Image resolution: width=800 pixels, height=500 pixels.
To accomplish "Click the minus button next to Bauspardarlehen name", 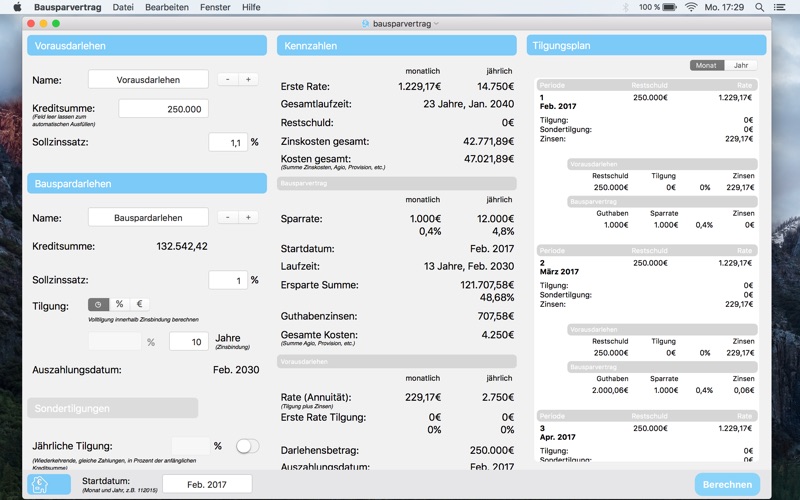I will click(x=228, y=217).
